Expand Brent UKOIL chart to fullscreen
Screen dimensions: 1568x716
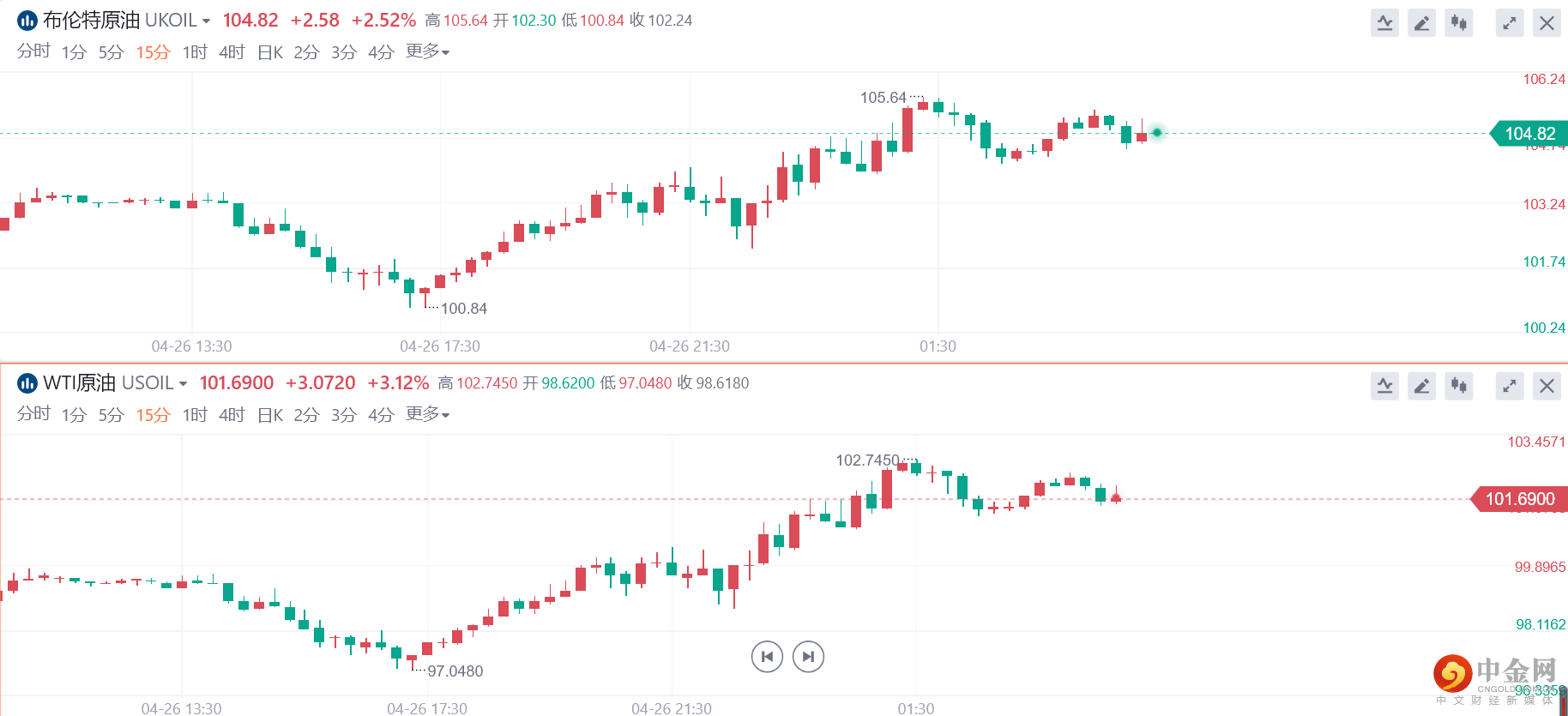pos(1510,23)
